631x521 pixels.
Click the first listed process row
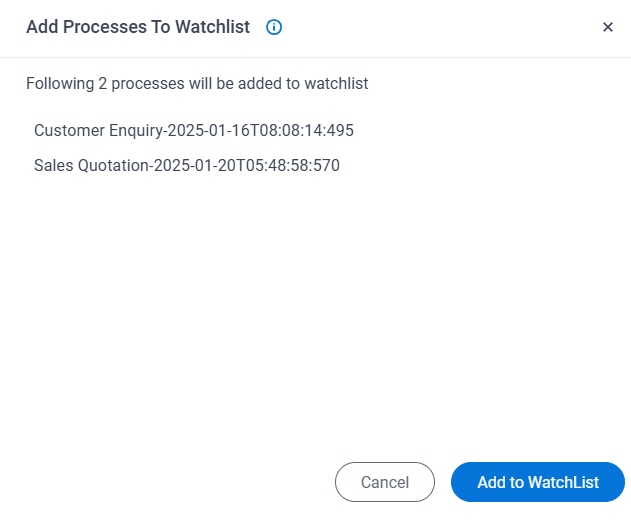coord(194,130)
